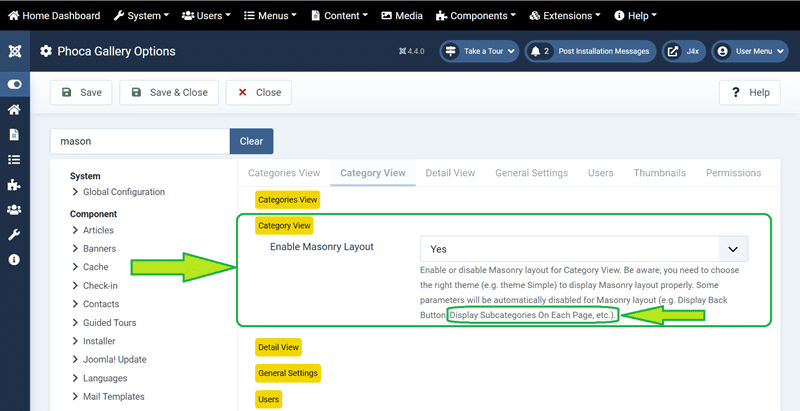Switch to the Detail View tab

(450, 173)
